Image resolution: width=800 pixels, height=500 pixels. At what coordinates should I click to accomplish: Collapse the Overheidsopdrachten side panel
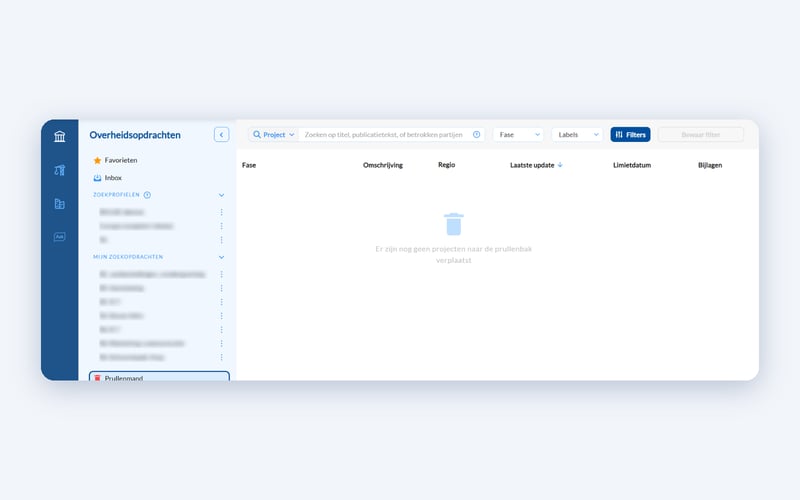point(221,135)
